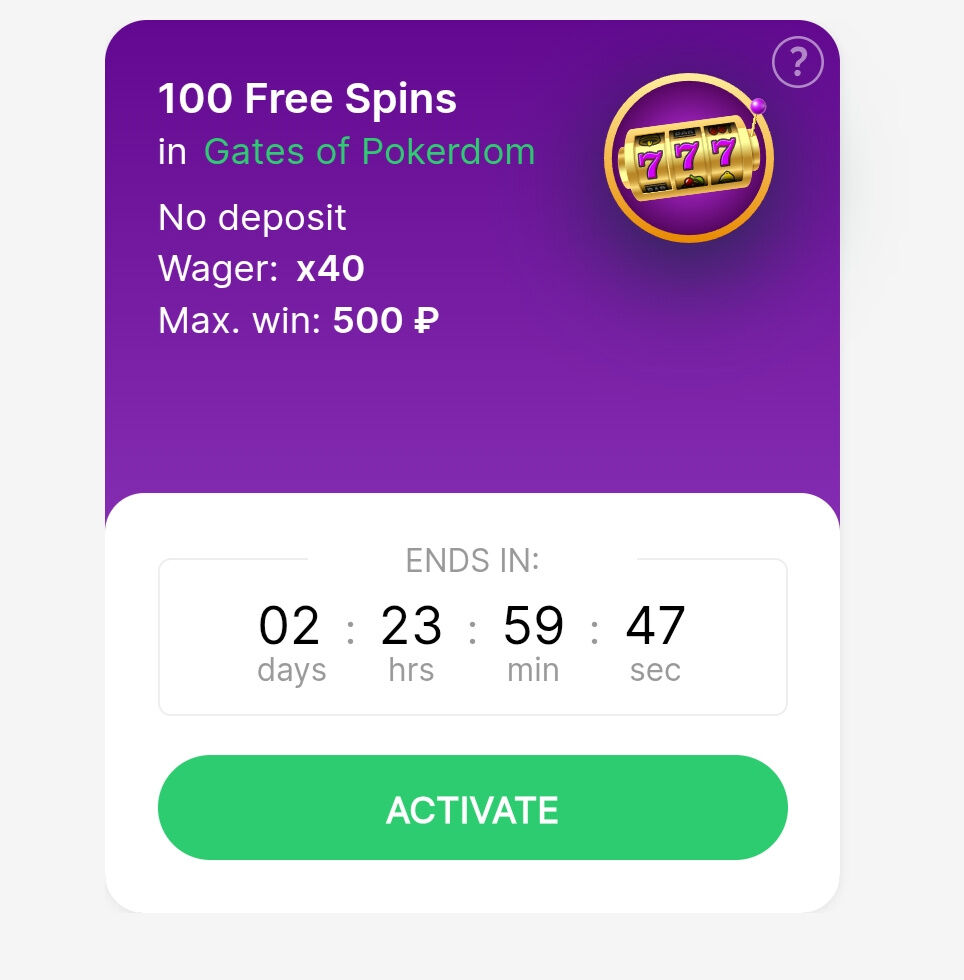This screenshot has height=980, width=964.
Task: Click the Max. win 500 amount
Action: [x=368, y=320]
